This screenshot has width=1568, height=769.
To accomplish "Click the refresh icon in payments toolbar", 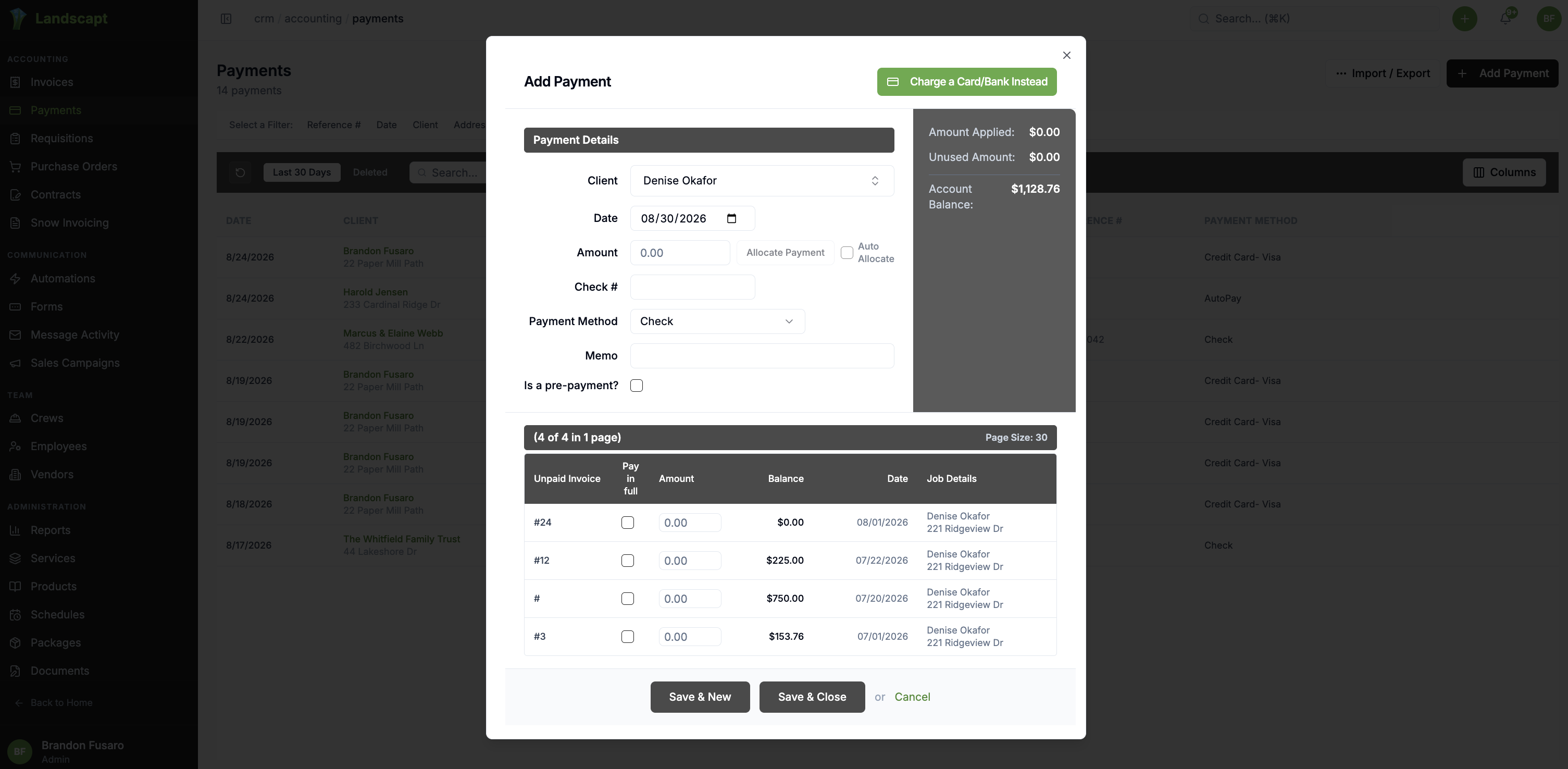I will click(x=240, y=173).
